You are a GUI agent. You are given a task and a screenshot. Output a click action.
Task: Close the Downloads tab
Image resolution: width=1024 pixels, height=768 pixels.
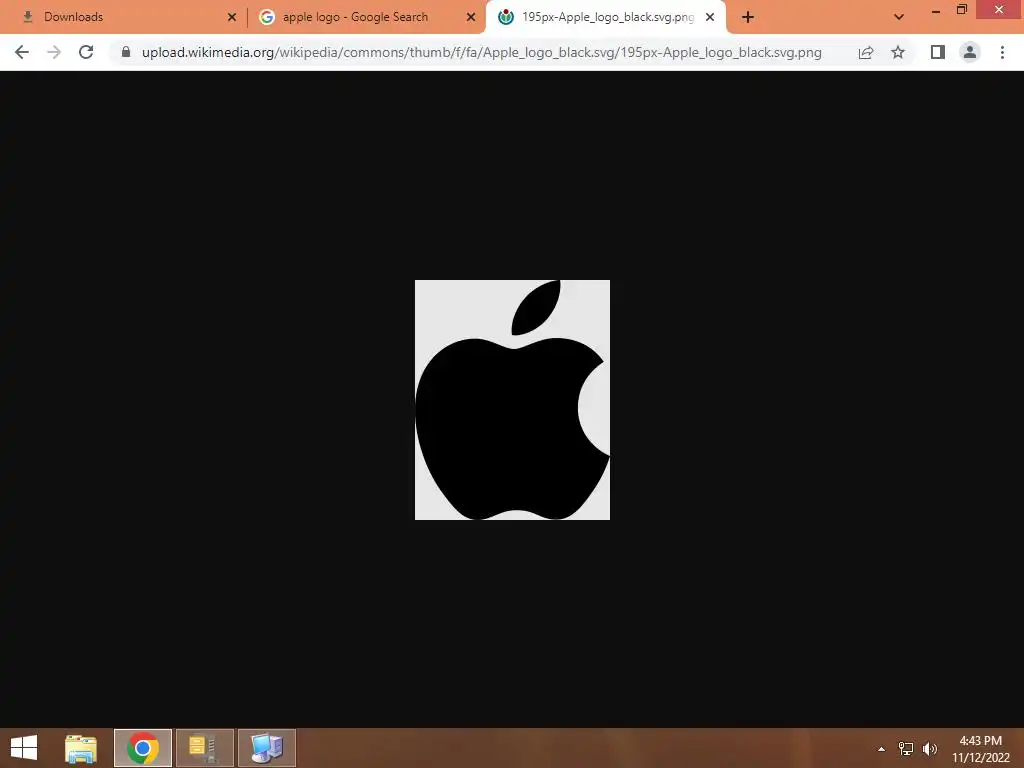point(232,17)
